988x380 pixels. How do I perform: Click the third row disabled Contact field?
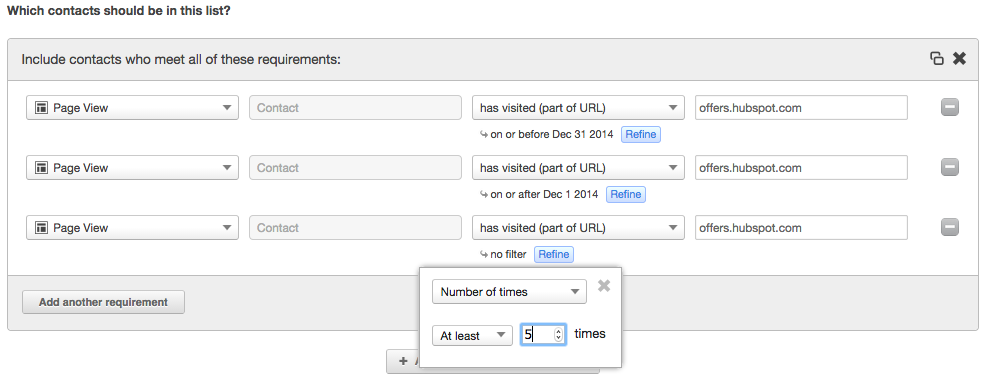point(355,227)
